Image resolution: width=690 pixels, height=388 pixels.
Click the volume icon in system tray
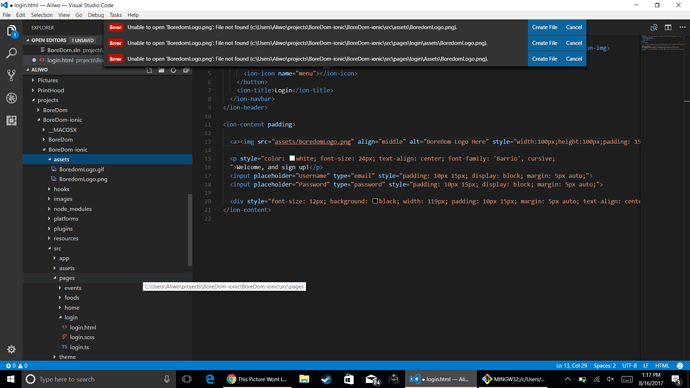coord(610,379)
